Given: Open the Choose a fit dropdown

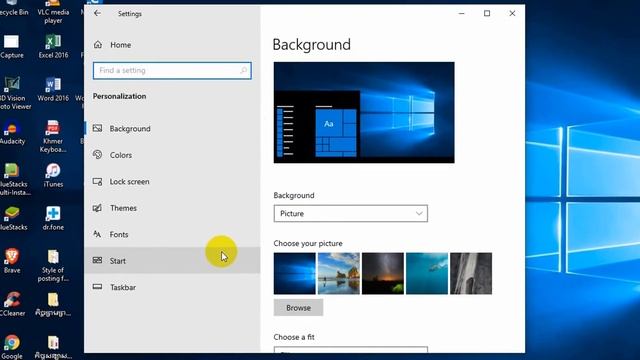Looking at the screenshot, I should pyautogui.click(x=351, y=350).
